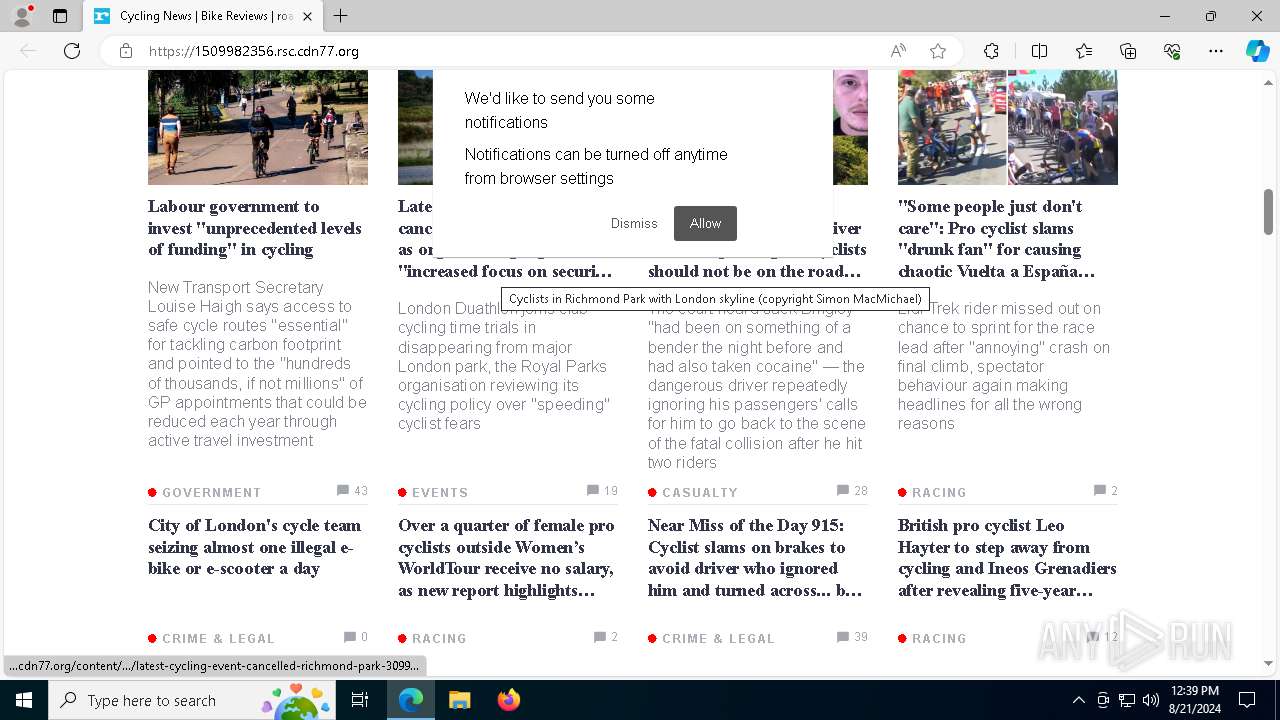Screen dimensions: 1280x720
Task: Open File Explorer from the taskbar
Action: click(x=459, y=700)
